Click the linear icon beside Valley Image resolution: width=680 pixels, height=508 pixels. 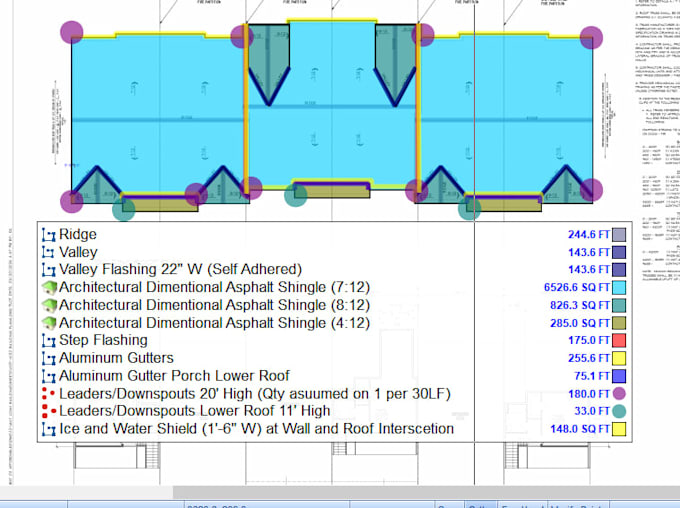pyautogui.click(x=49, y=252)
